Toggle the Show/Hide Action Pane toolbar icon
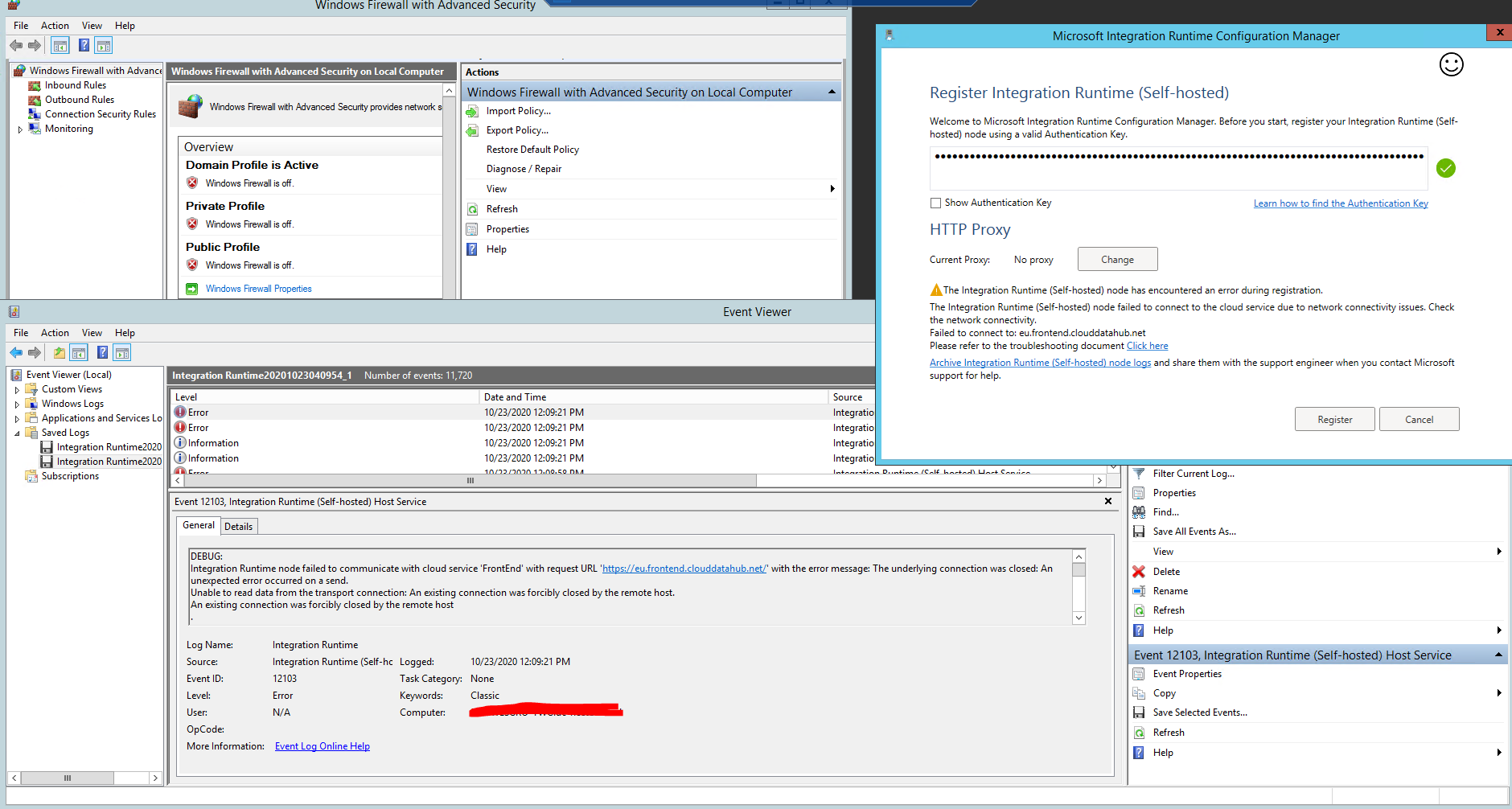The image size is (1512, 809). (x=121, y=352)
